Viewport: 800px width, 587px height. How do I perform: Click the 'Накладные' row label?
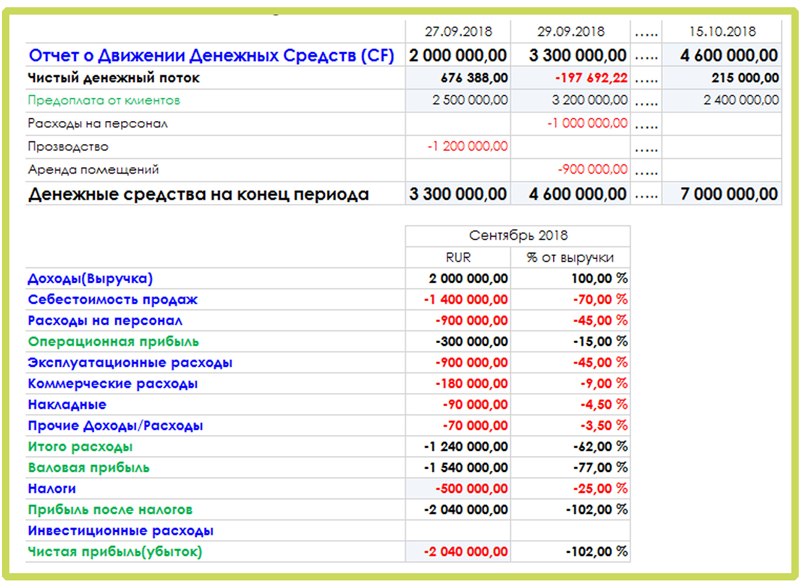(67, 405)
